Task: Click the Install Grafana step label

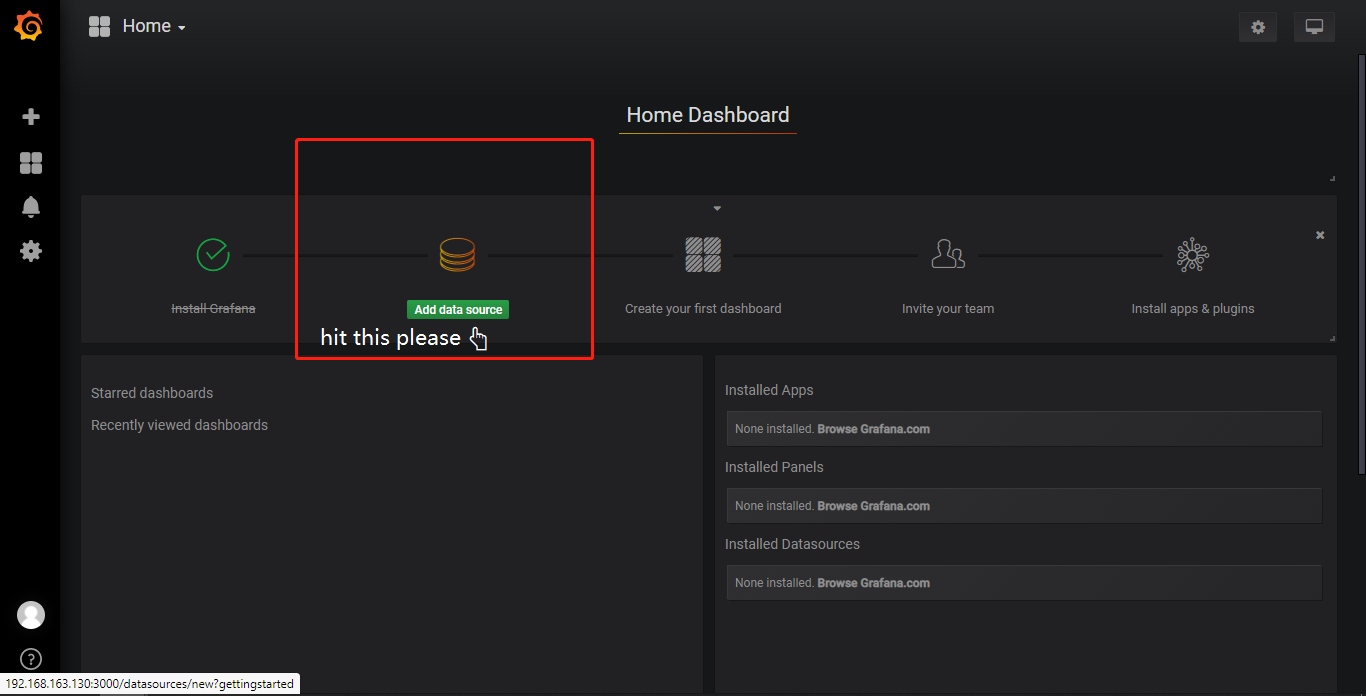Action: pyautogui.click(x=213, y=308)
